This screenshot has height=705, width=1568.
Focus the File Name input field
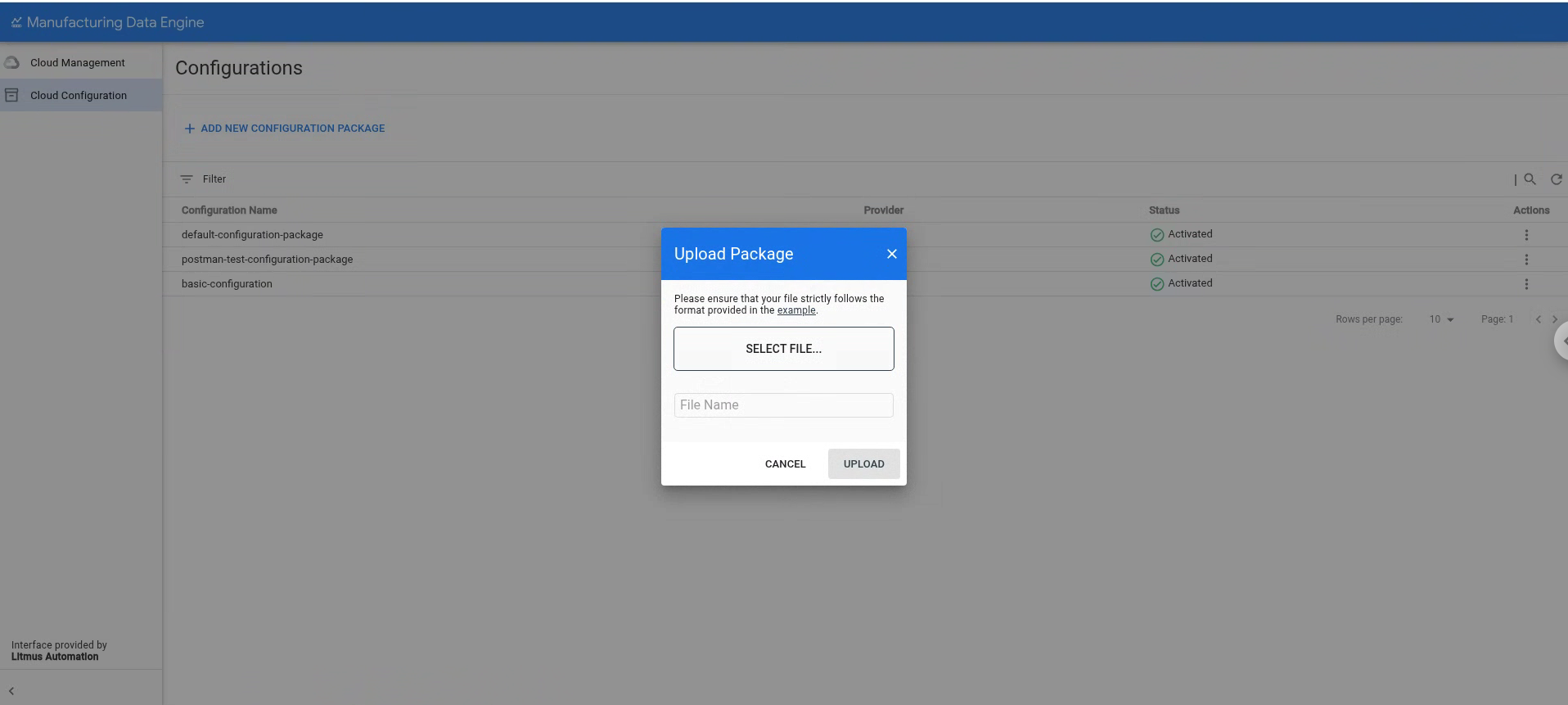[x=783, y=405]
